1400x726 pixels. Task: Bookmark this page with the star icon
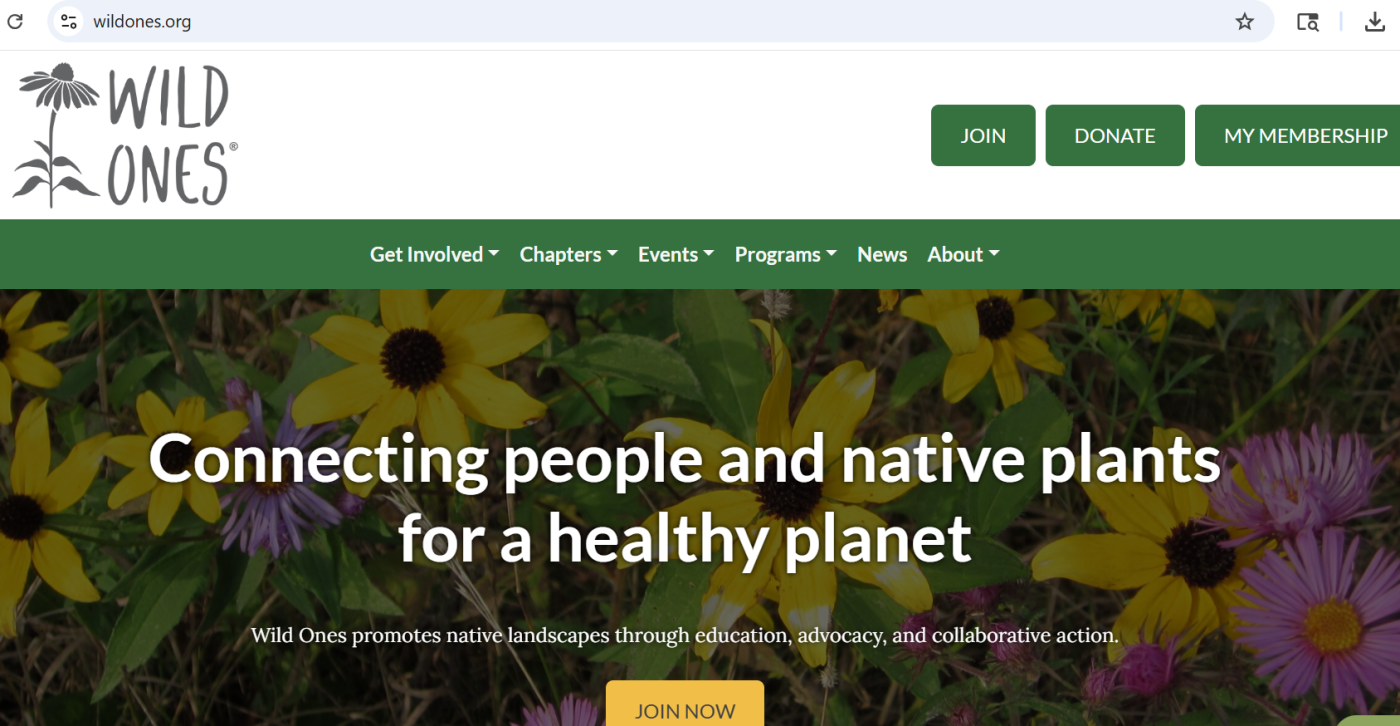(x=1244, y=21)
